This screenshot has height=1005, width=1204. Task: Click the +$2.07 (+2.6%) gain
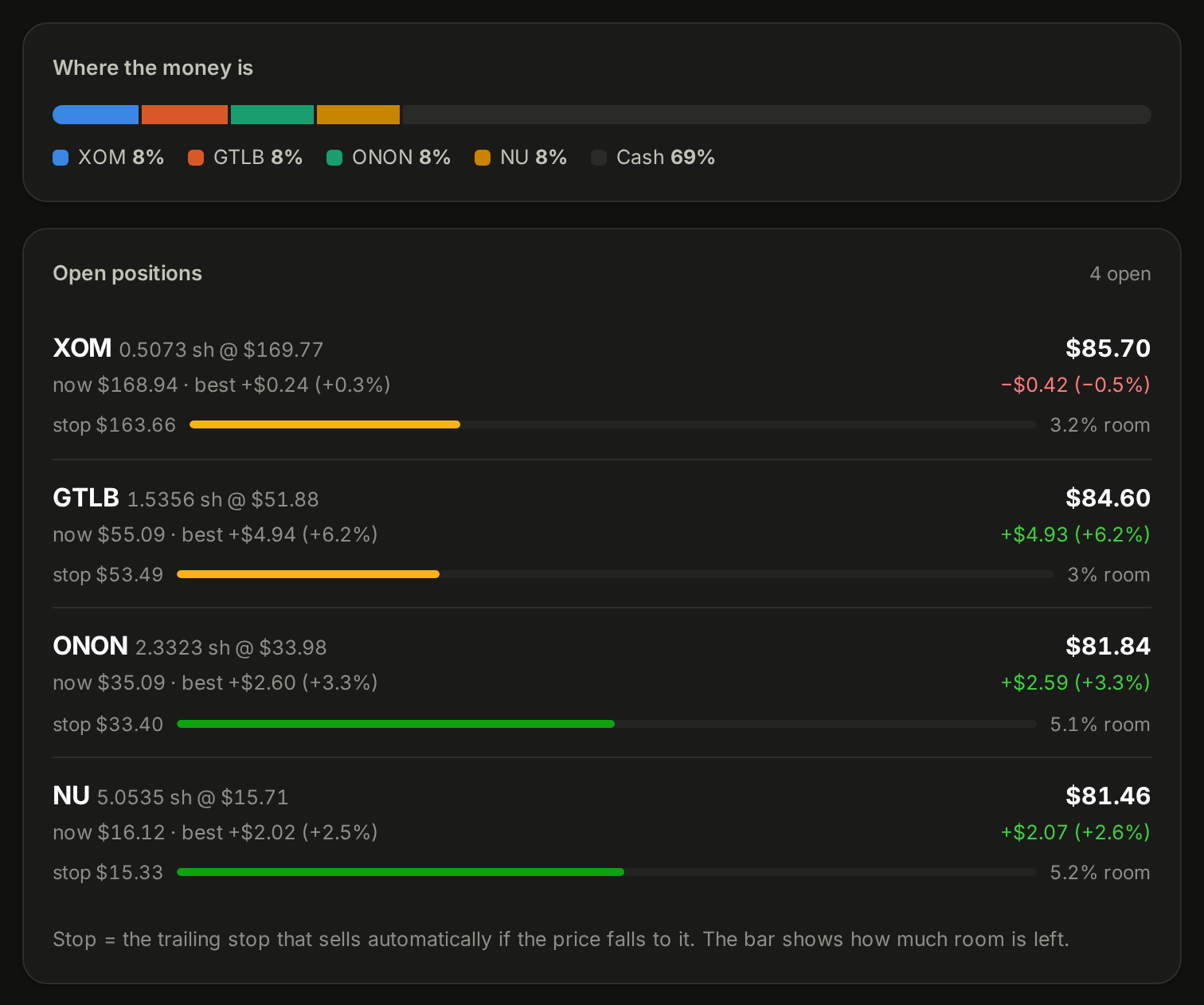coord(1076,832)
